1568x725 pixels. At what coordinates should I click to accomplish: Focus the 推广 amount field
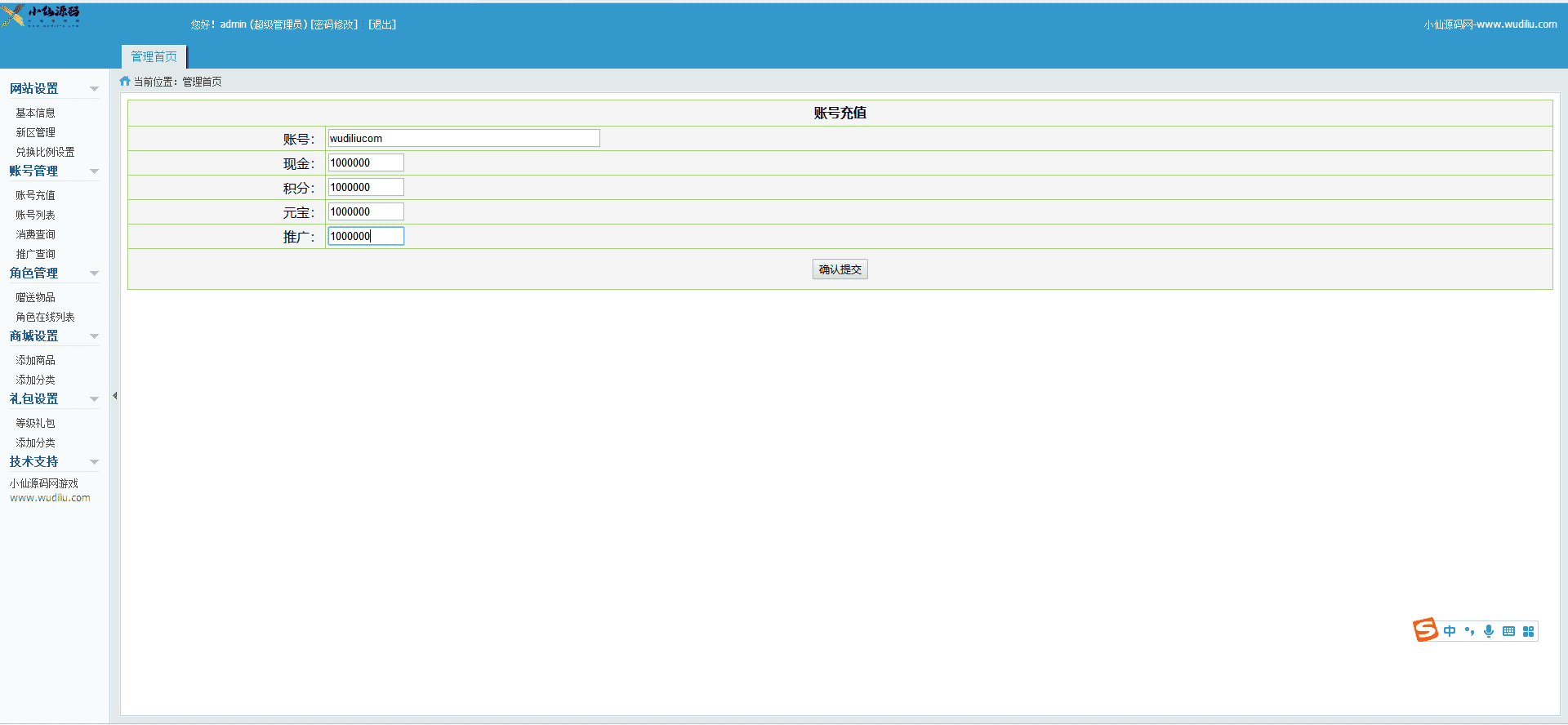coord(366,236)
